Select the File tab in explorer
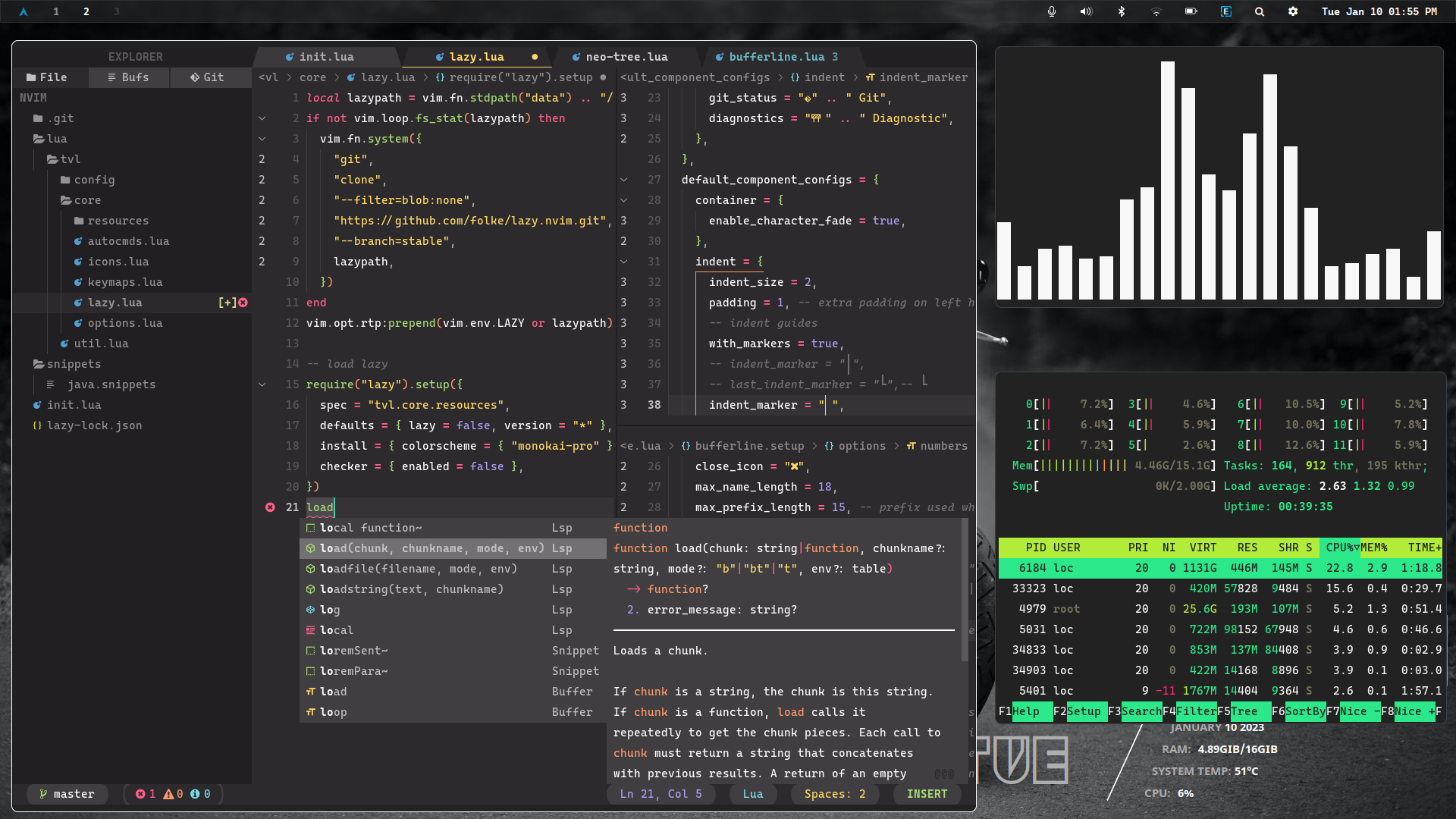The width and height of the screenshot is (1456, 819). 48,77
